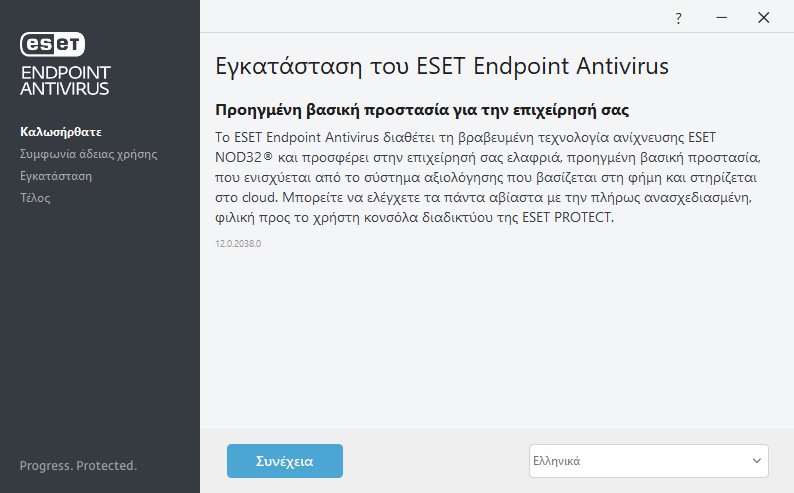Close the ESET installer window
794x493 pixels.
[x=764, y=18]
